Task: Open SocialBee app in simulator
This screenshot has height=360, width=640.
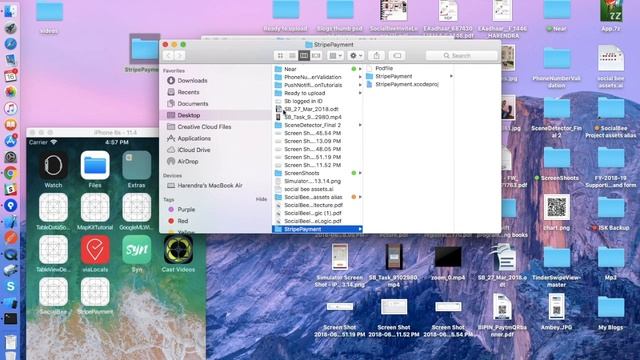Action: (53, 292)
